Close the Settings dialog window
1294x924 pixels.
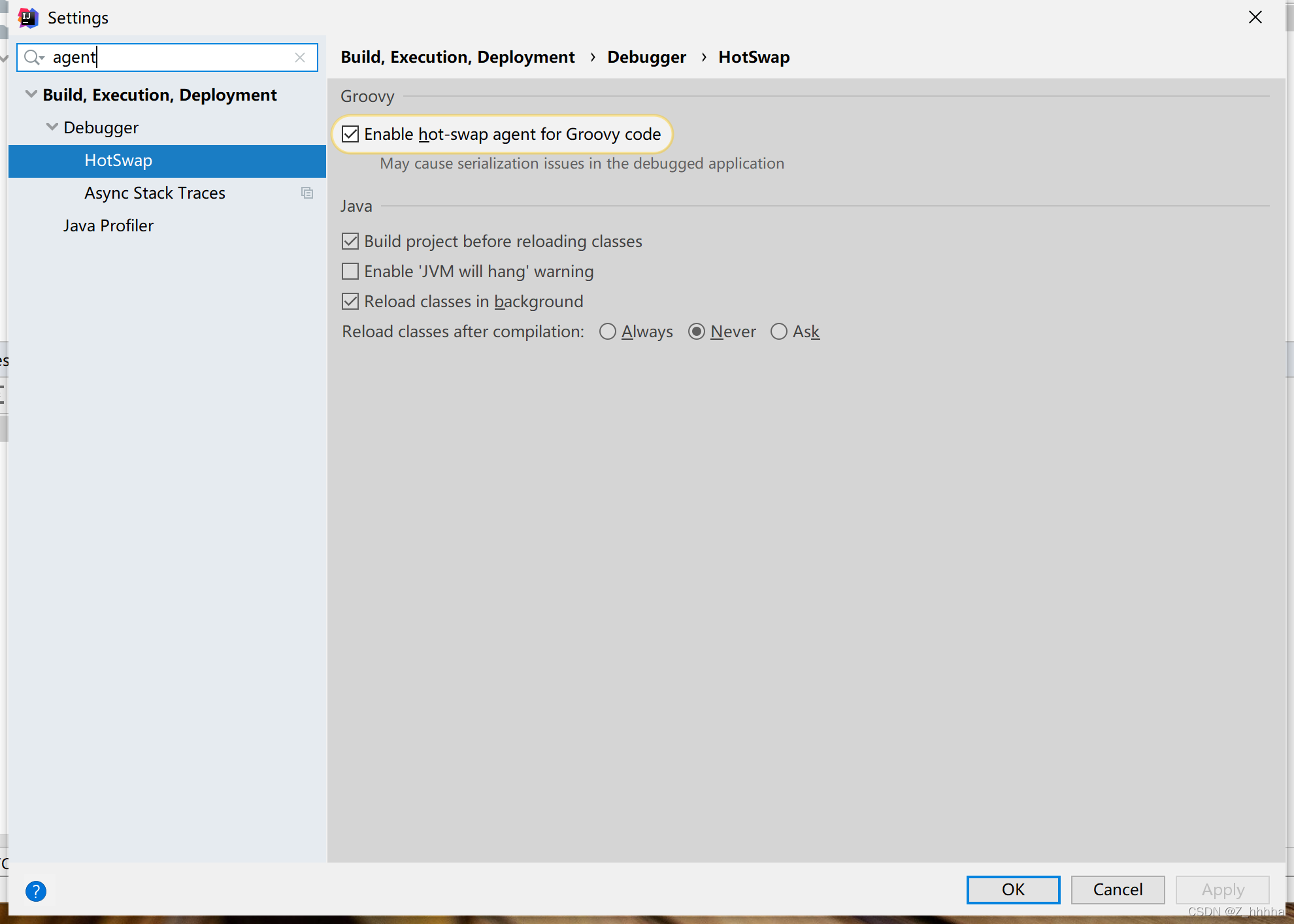coord(1255,17)
